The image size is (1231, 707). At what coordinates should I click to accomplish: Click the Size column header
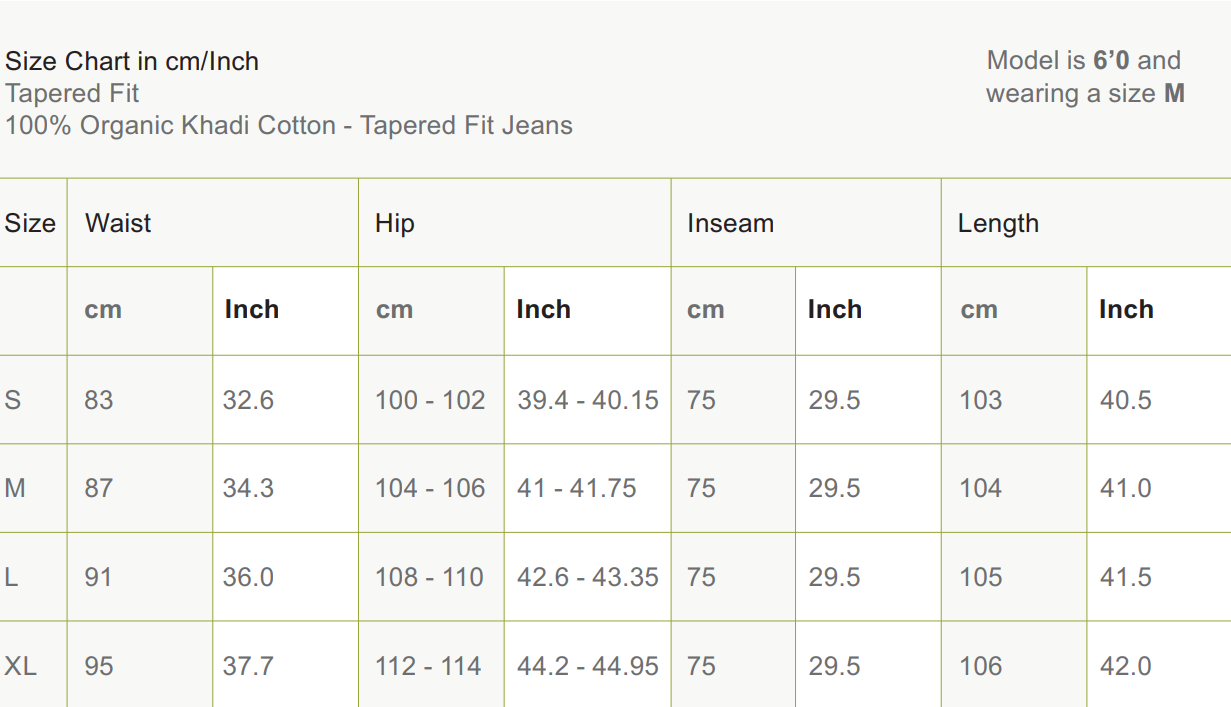(x=30, y=223)
